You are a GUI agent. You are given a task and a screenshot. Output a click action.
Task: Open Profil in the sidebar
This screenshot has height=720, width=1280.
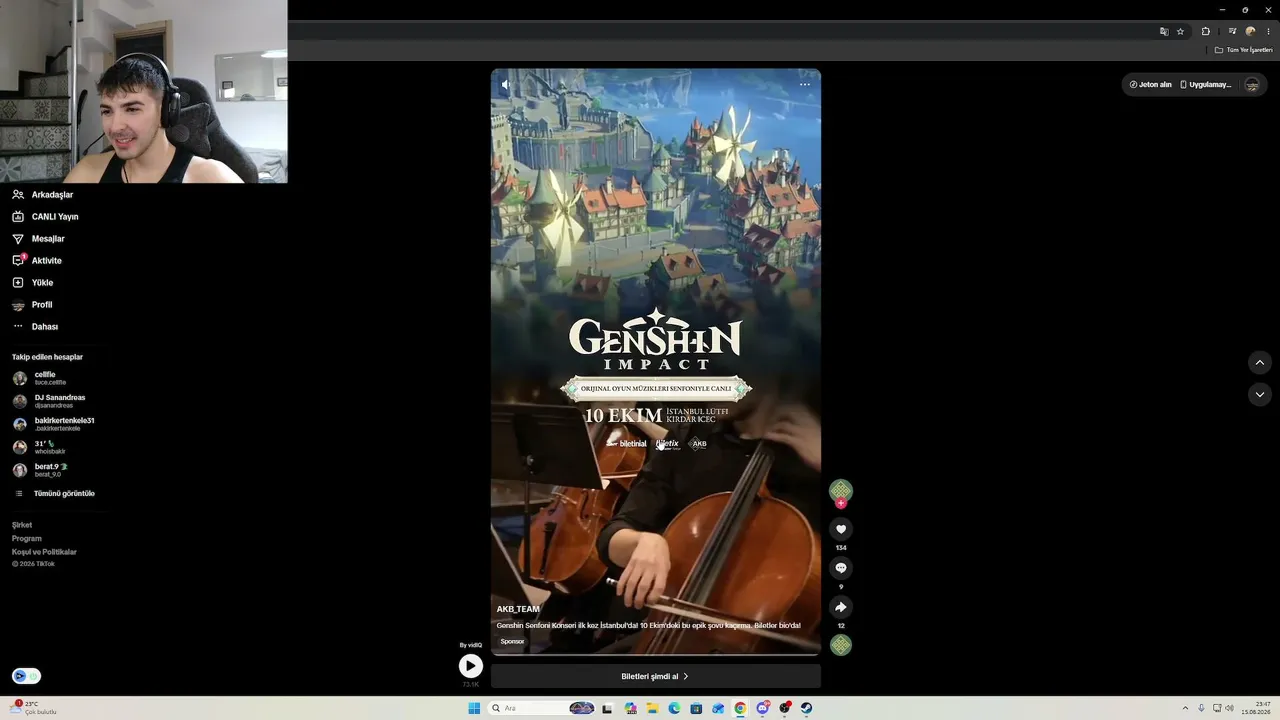tap(32, 305)
